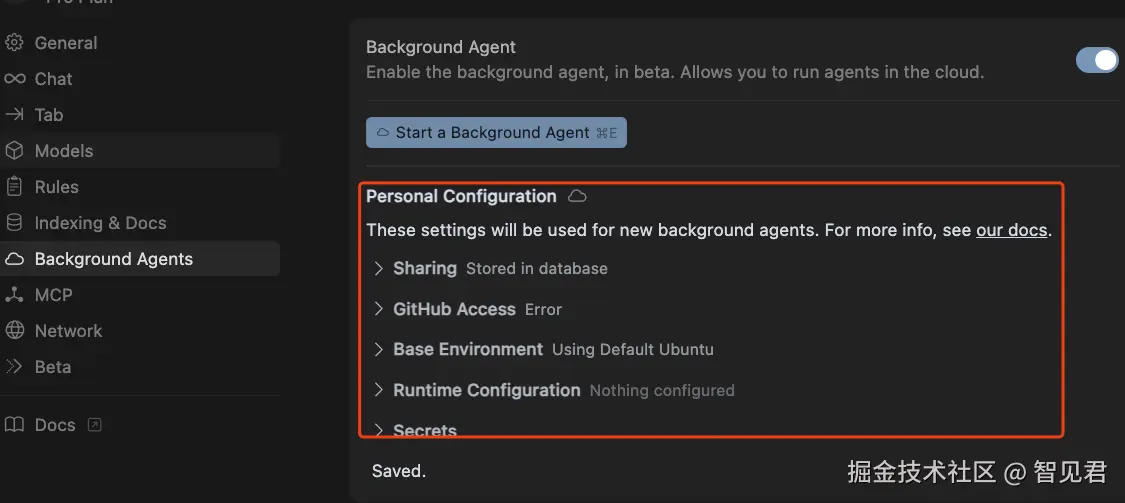The height and width of the screenshot is (503, 1125).
Task: Click the Indexing & Docs database icon
Action: pyautogui.click(x=14, y=223)
